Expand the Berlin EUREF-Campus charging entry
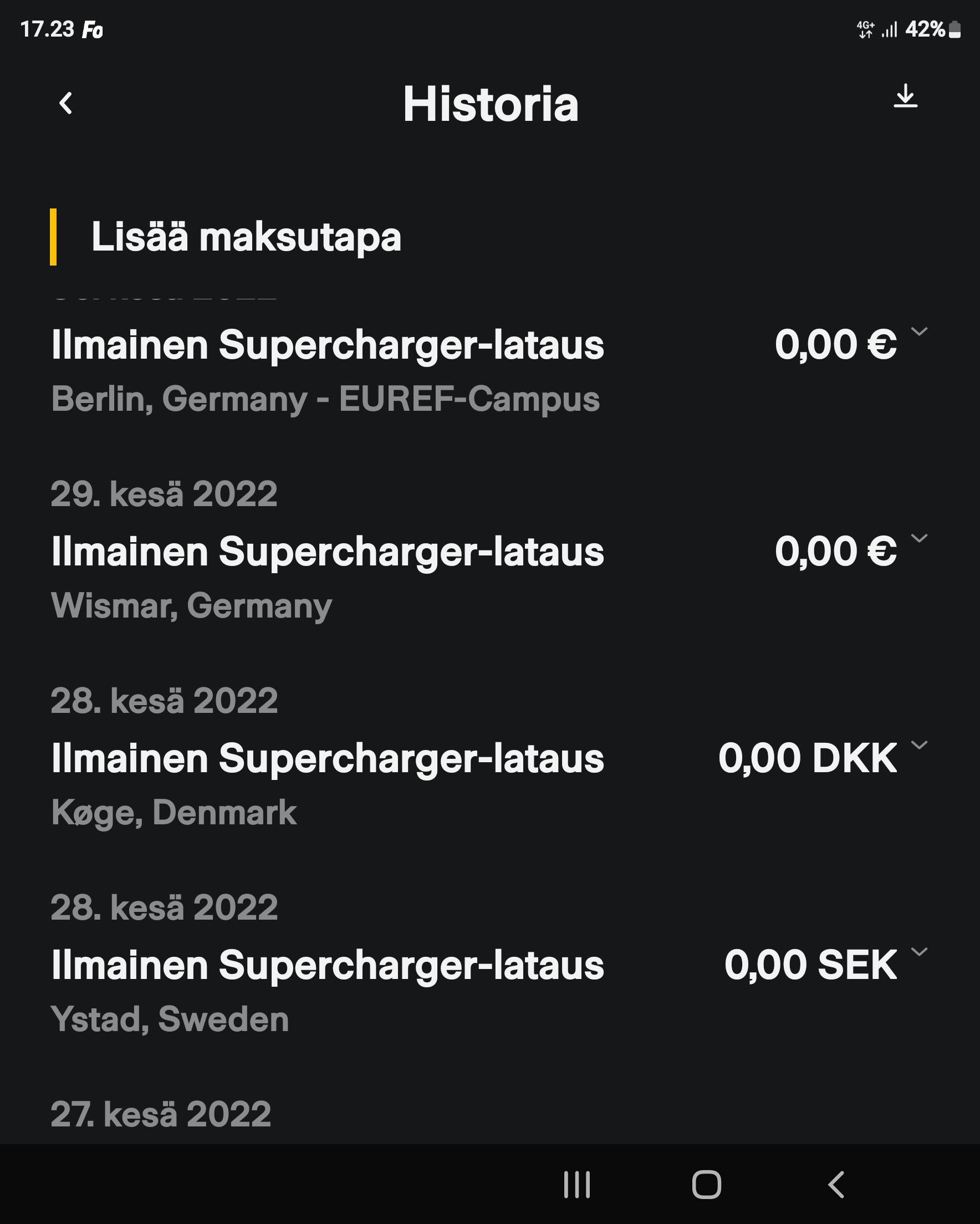 (919, 331)
